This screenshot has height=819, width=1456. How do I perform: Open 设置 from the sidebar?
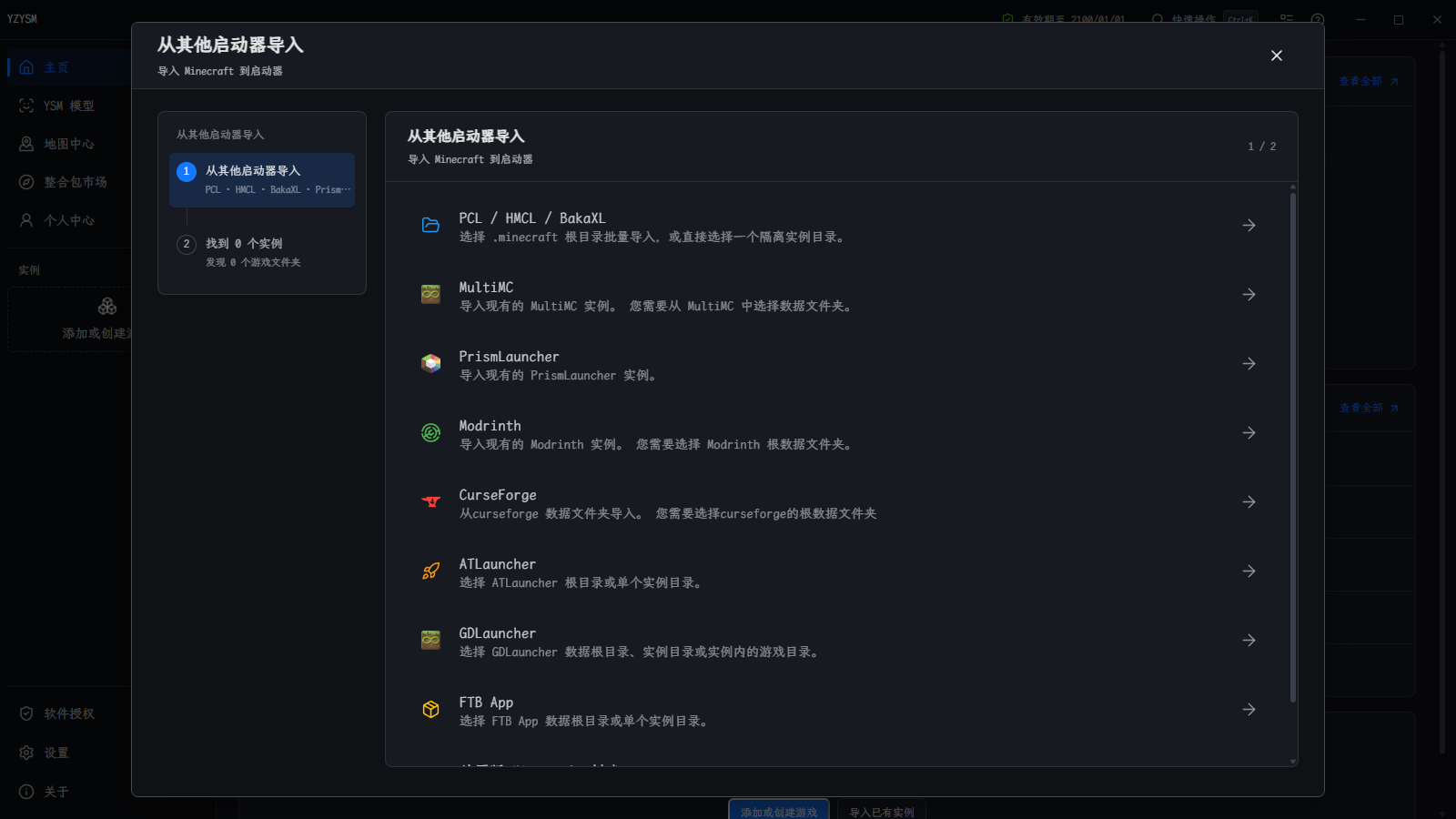coord(56,753)
